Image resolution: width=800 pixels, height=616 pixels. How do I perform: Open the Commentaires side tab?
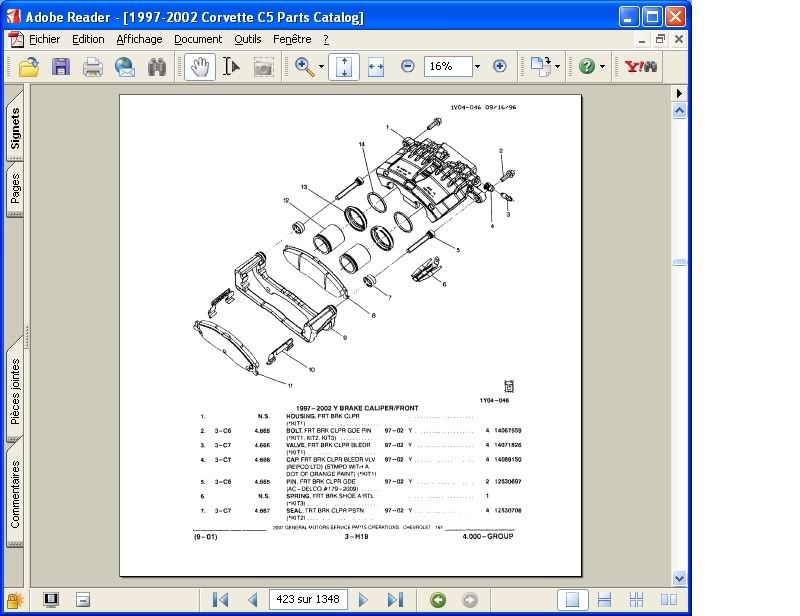(x=15, y=494)
